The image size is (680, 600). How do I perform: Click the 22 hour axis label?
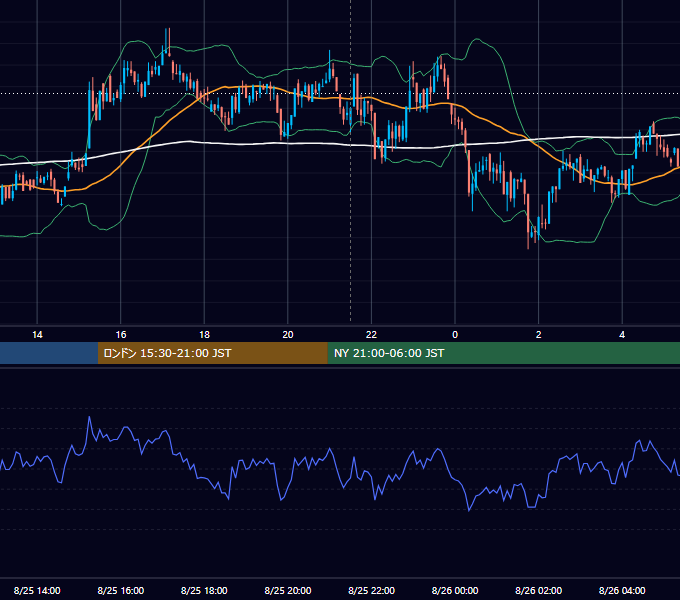click(x=371, y=335)
